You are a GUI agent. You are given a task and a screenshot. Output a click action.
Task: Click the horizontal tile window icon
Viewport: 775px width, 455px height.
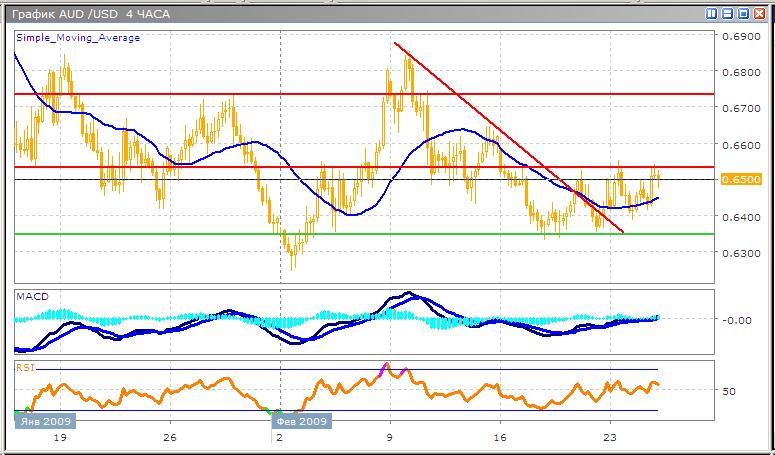coord(727,13)
